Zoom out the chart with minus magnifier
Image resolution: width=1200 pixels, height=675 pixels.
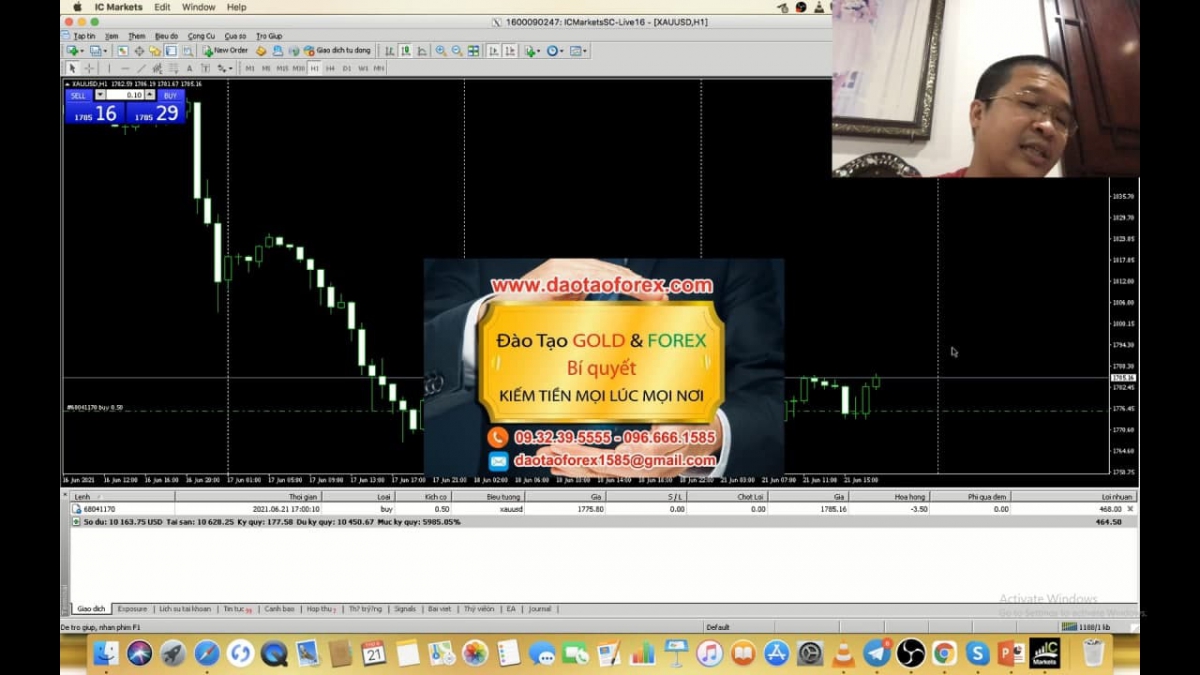[457, 50]
